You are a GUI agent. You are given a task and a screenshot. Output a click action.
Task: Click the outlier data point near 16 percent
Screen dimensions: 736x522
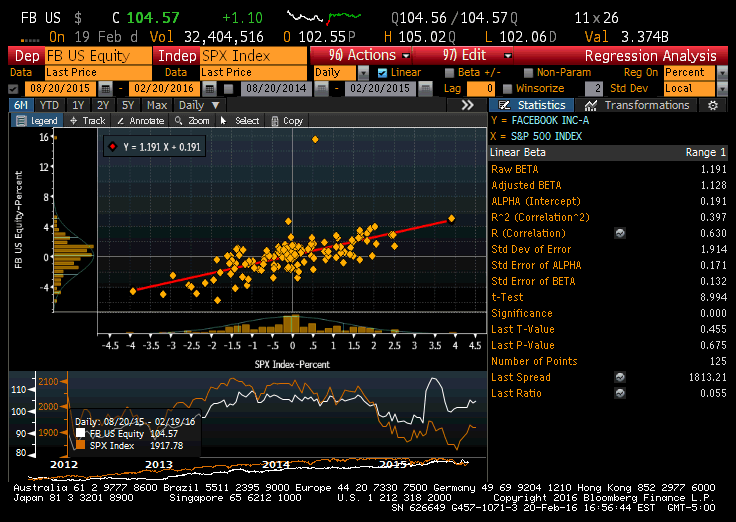pos(315,139)
